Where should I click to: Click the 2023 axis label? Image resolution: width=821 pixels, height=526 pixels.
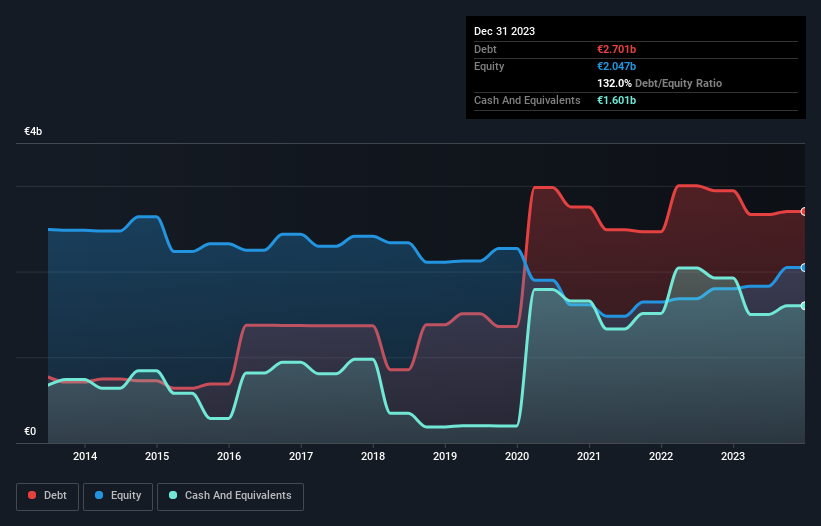tap(733, 456)
